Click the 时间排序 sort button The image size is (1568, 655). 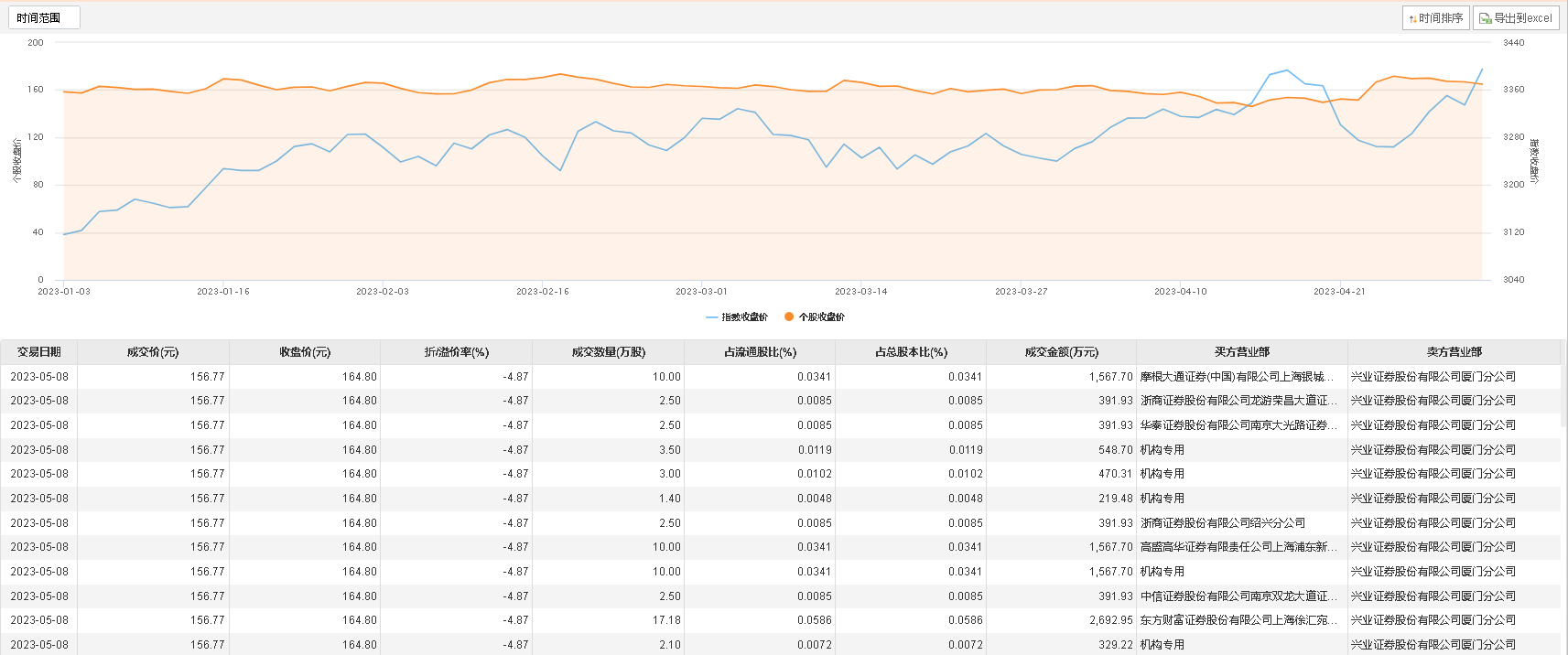click(1435, 17)
